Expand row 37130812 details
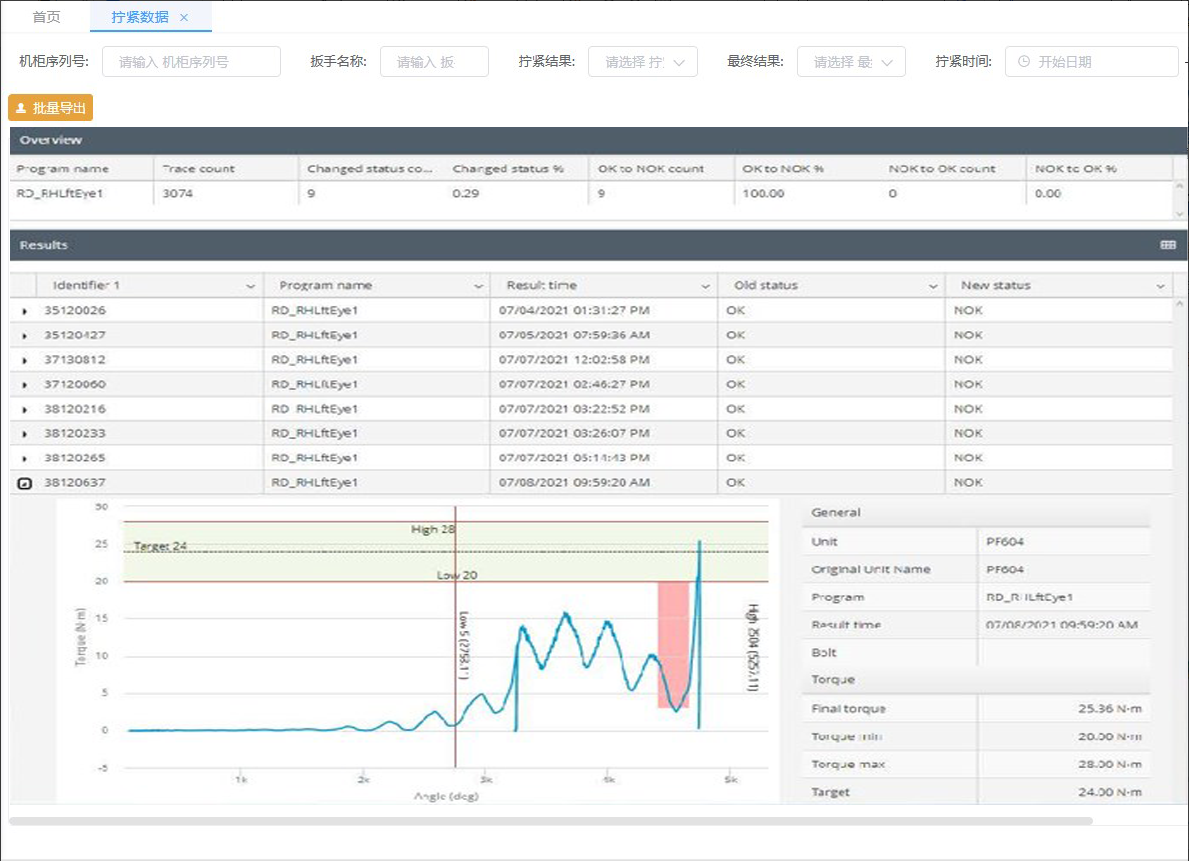 click(24, 360)
